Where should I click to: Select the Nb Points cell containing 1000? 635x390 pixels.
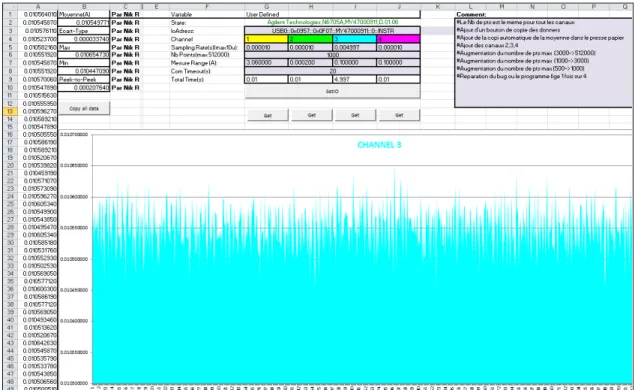point(332,55)
